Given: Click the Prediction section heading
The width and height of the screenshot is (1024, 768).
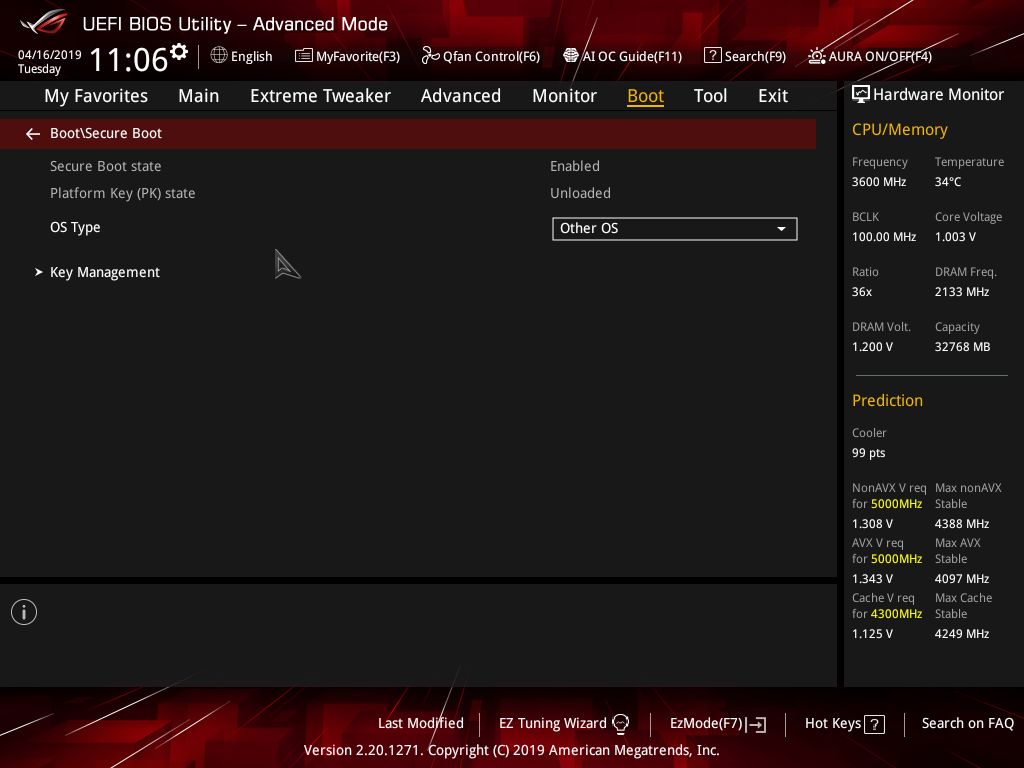Looking at the screenshot, I should pos(887,400).
